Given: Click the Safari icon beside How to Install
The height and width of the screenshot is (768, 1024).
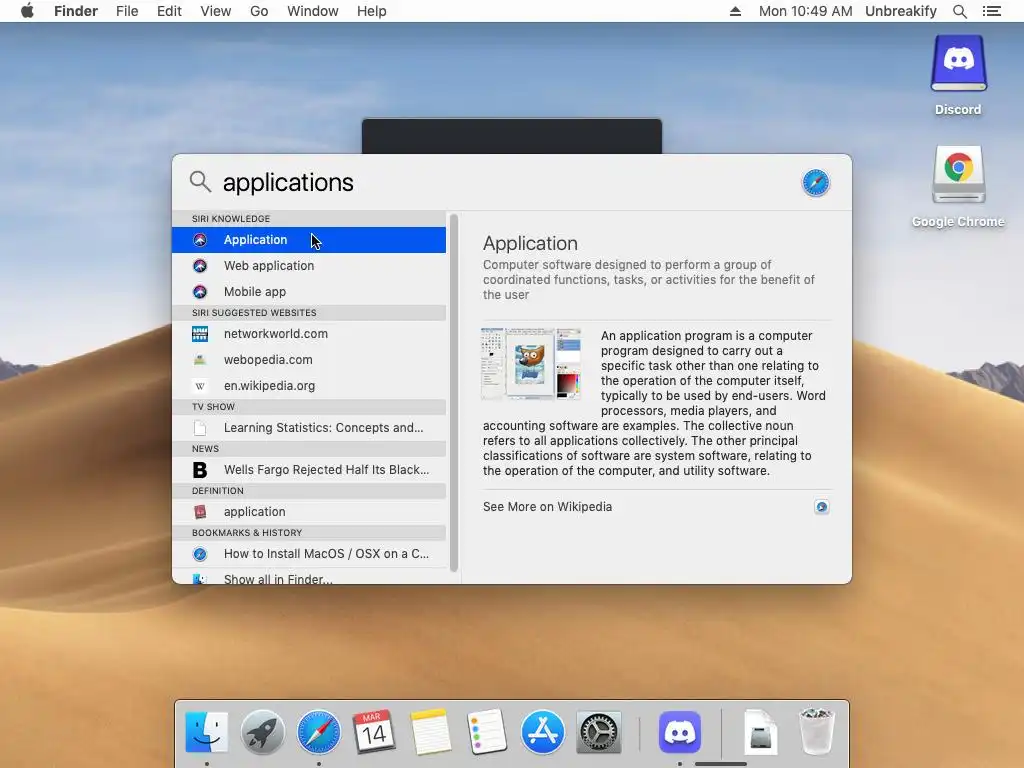Looking at the screenshot, I should 200,554.
